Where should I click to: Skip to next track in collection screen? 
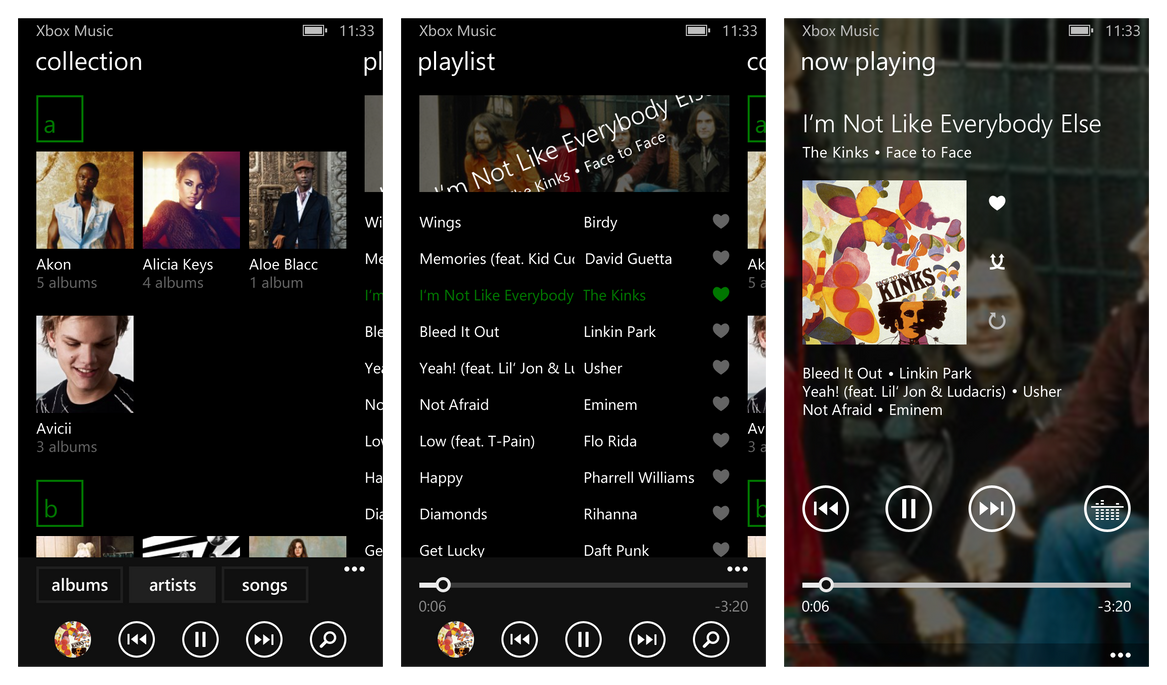tap(264, 640)
